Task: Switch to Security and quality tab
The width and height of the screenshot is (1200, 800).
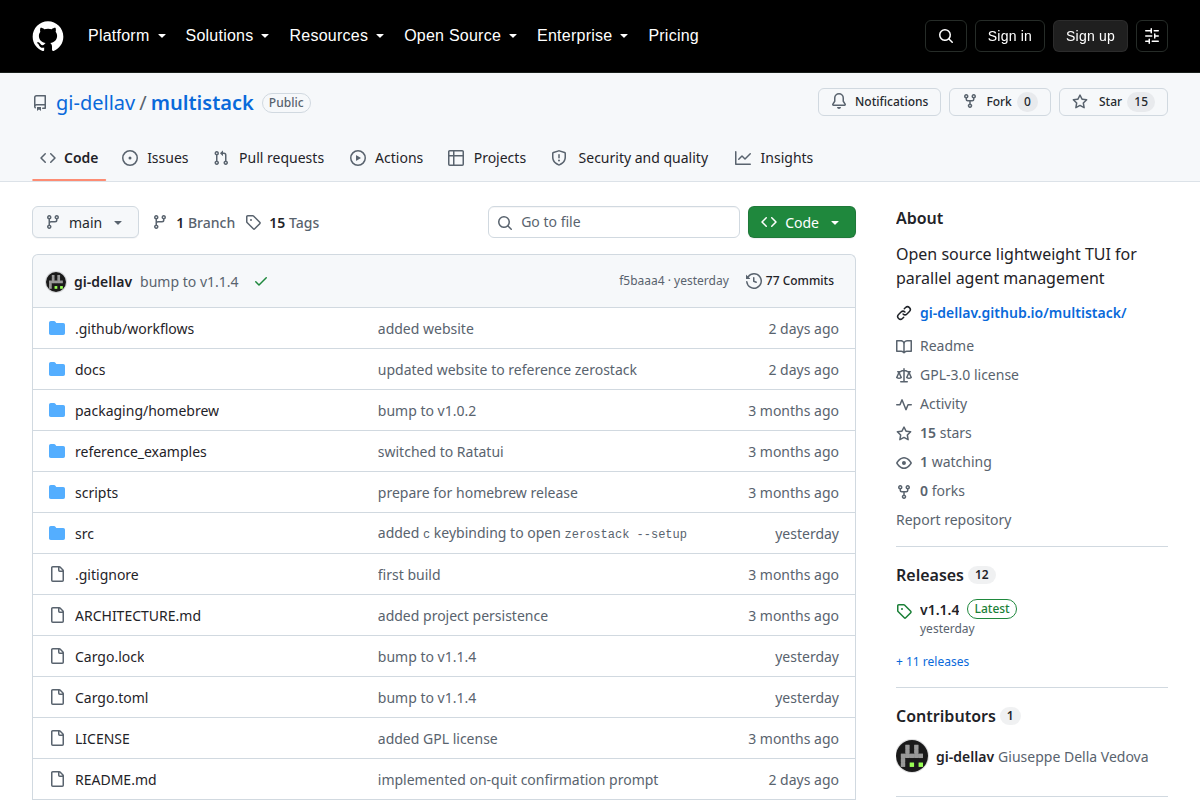Action: point(630,158)
